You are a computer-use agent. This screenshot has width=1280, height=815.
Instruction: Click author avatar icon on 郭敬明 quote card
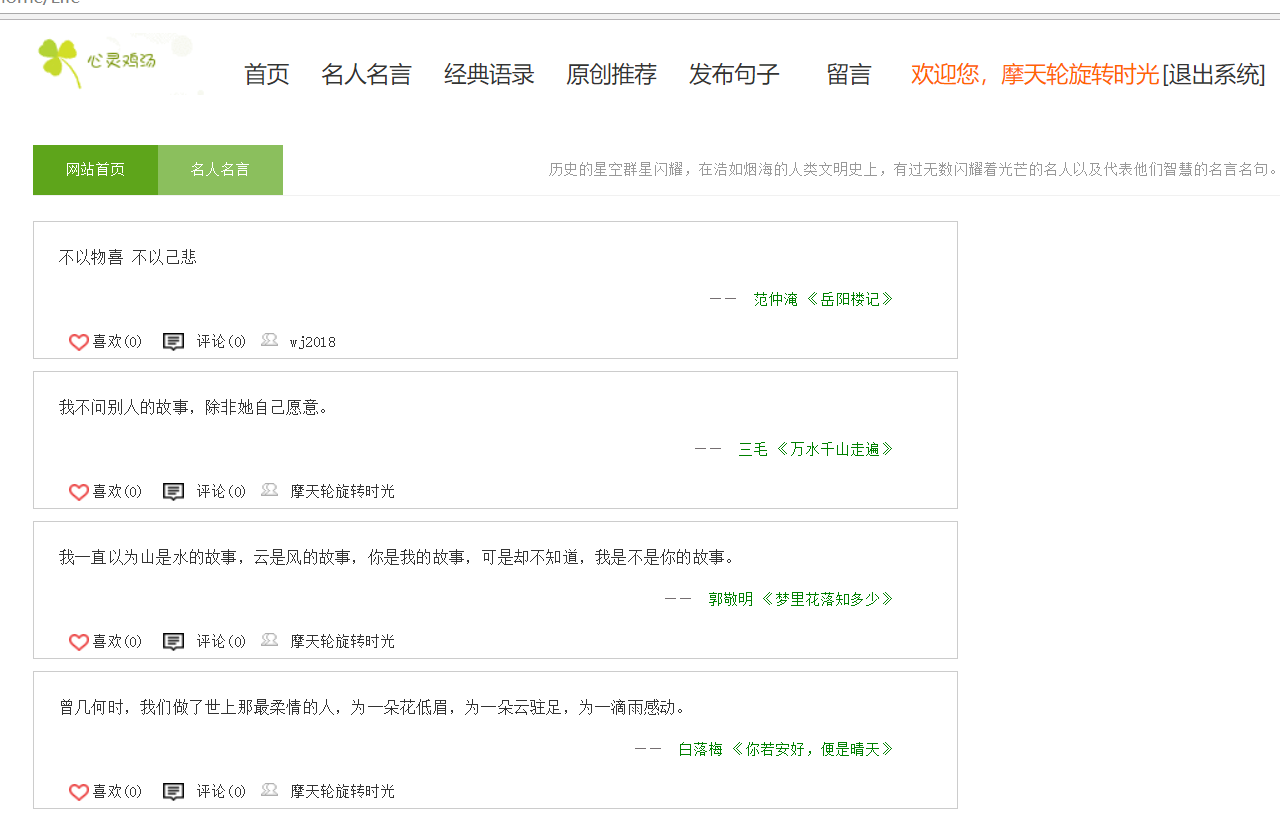(269, 640)
